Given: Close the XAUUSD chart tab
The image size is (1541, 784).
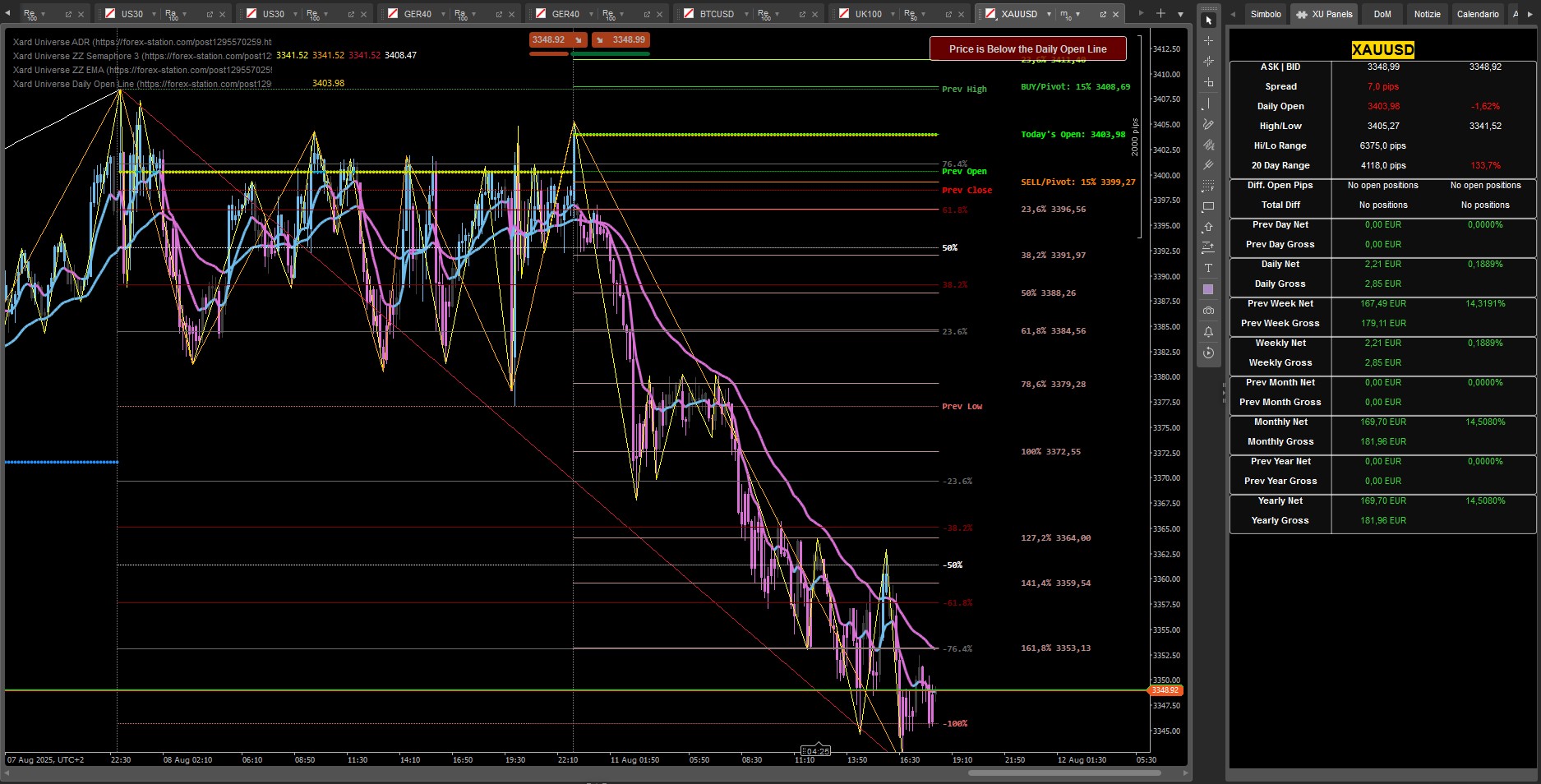Looking at the screenshot, I should [x=1116, y=14].
